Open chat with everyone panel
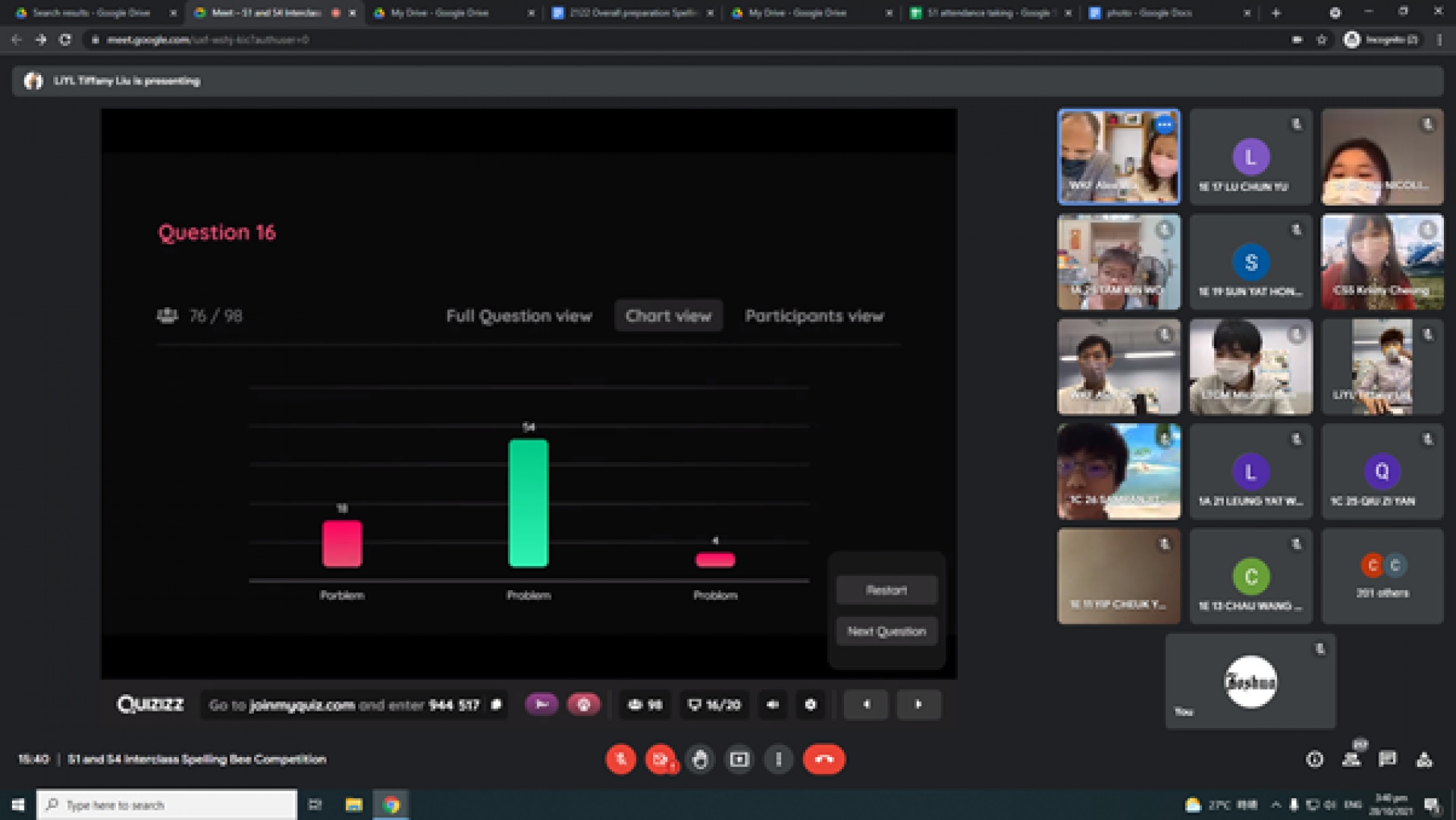1456x820 pixels. [x=1388, y=759]
